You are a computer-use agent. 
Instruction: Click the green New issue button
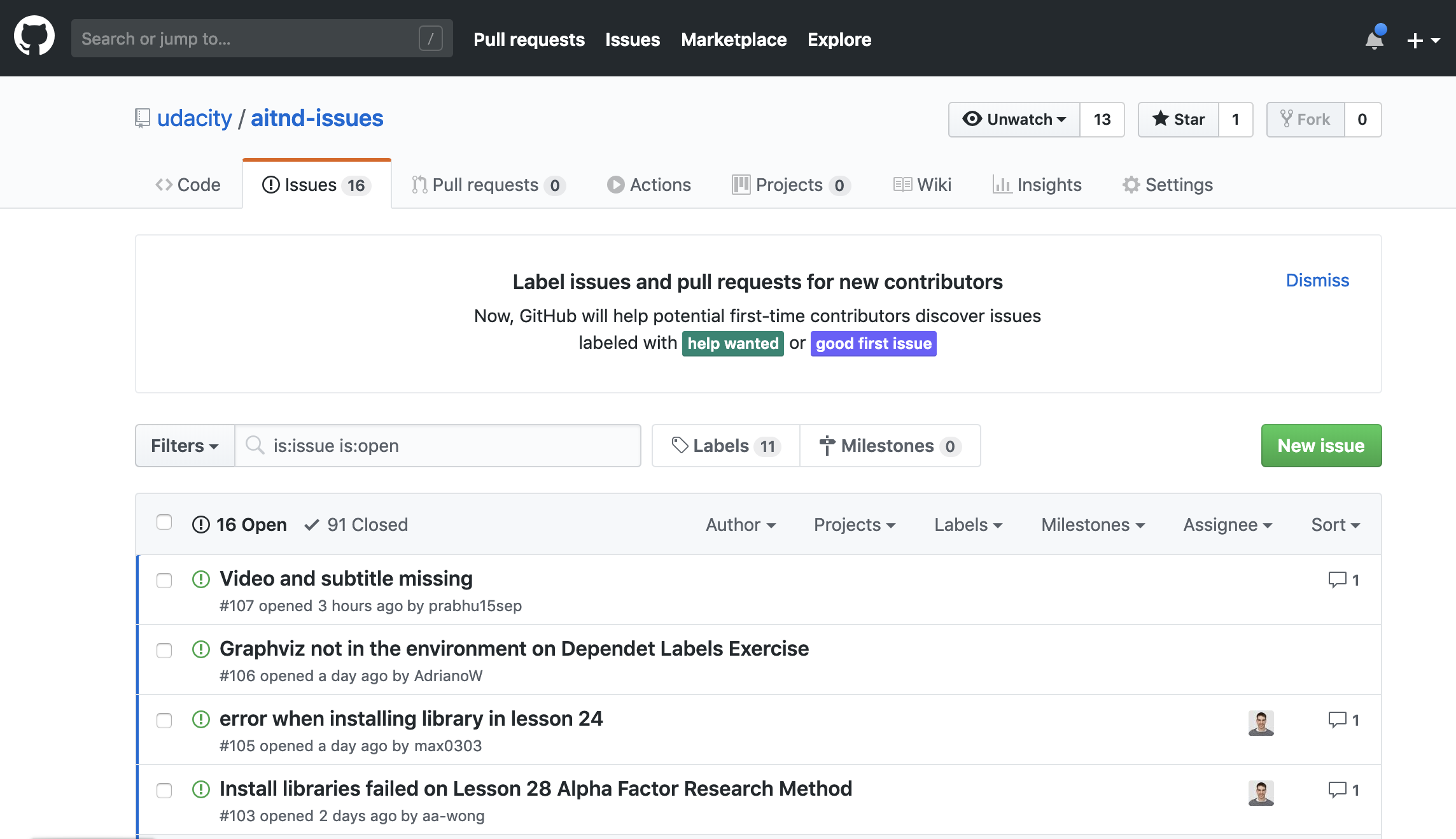point(1321,446)
